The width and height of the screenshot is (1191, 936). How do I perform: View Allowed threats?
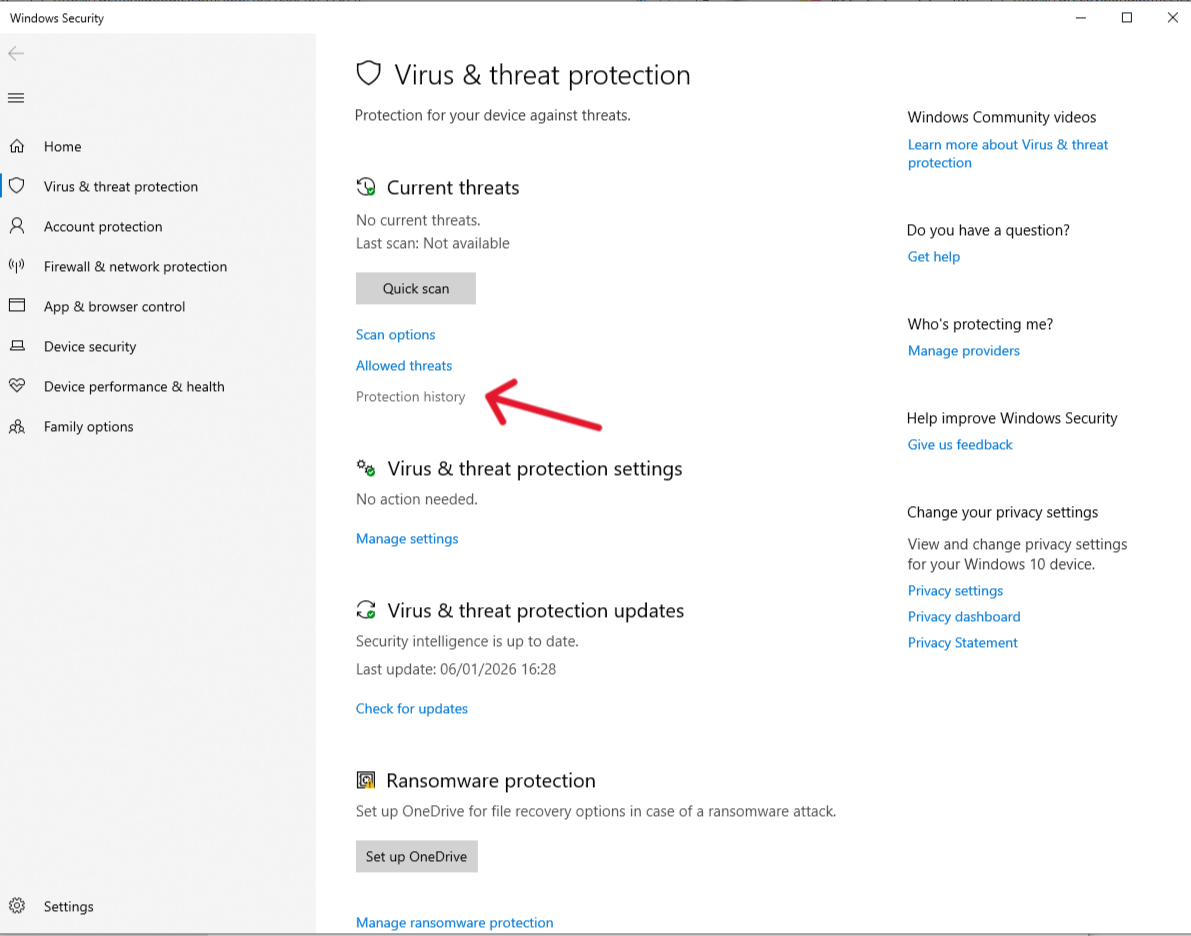click(404, 365)
